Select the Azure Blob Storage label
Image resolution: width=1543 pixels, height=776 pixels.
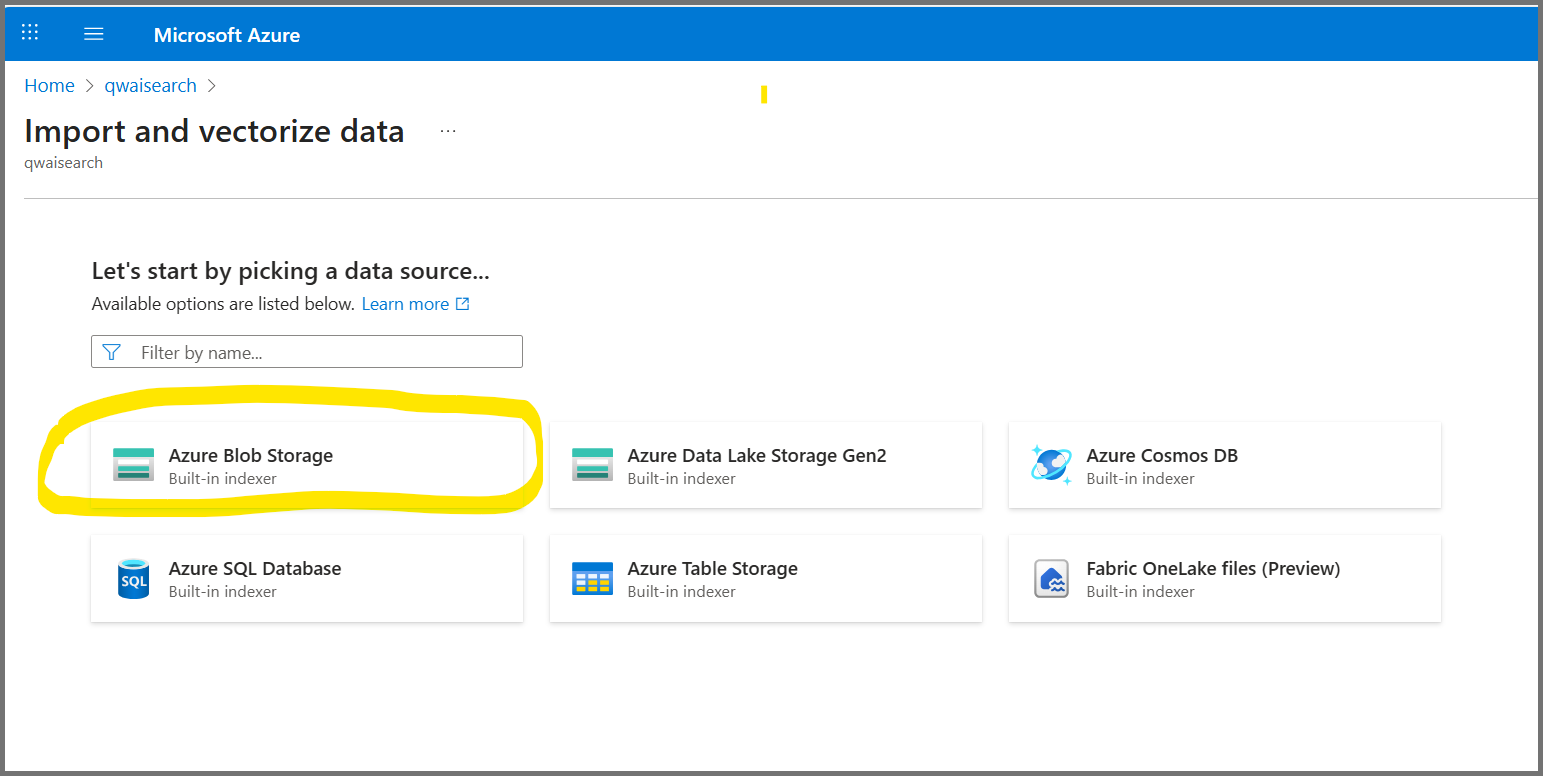coord(250,456)
